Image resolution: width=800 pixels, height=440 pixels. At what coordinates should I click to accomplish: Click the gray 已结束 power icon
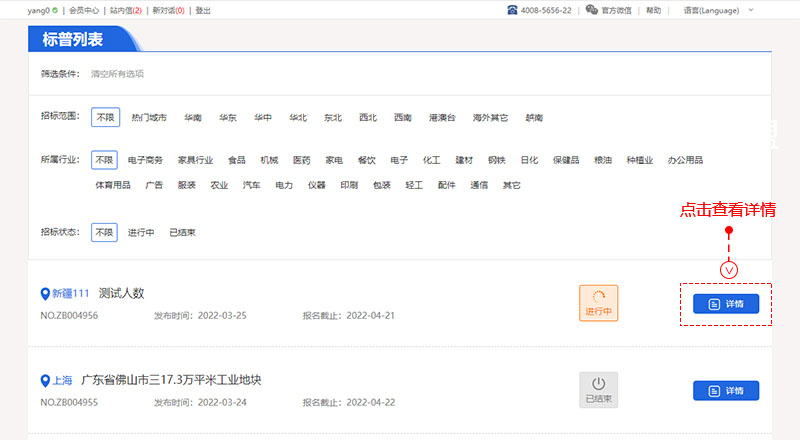598,384
